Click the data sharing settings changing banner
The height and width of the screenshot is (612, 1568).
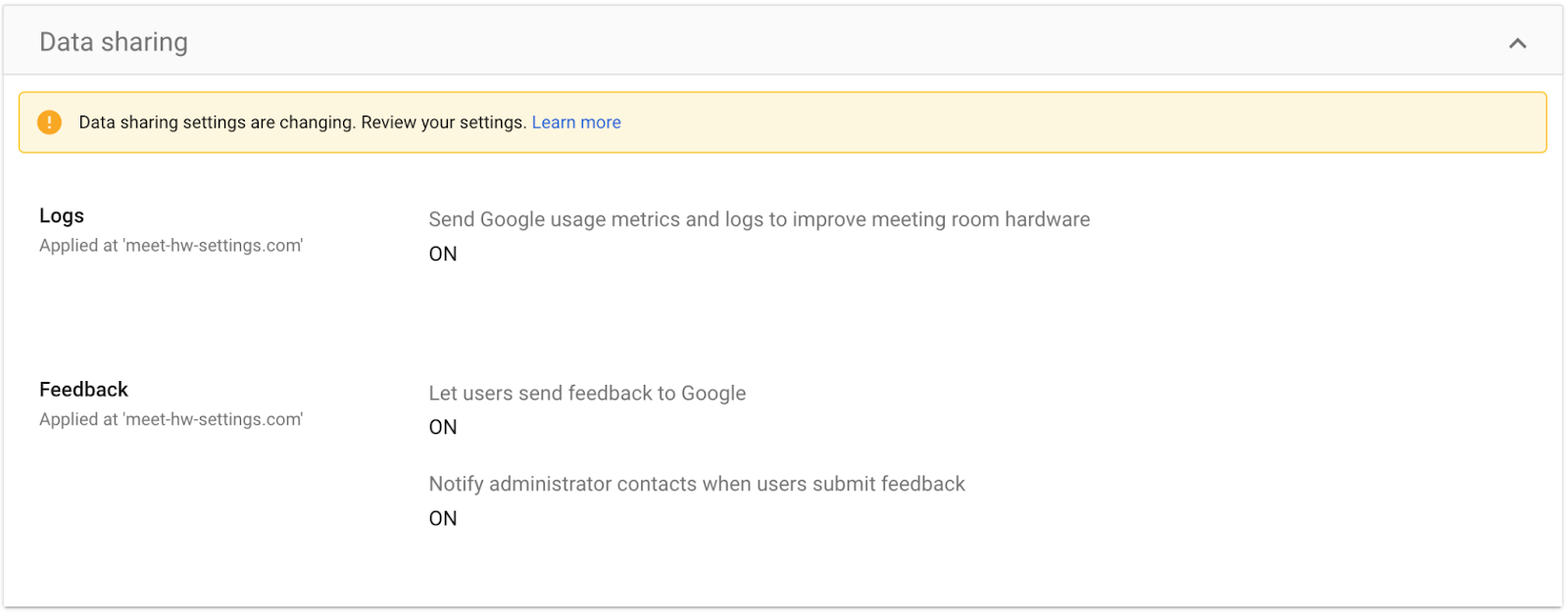(783, 122)
